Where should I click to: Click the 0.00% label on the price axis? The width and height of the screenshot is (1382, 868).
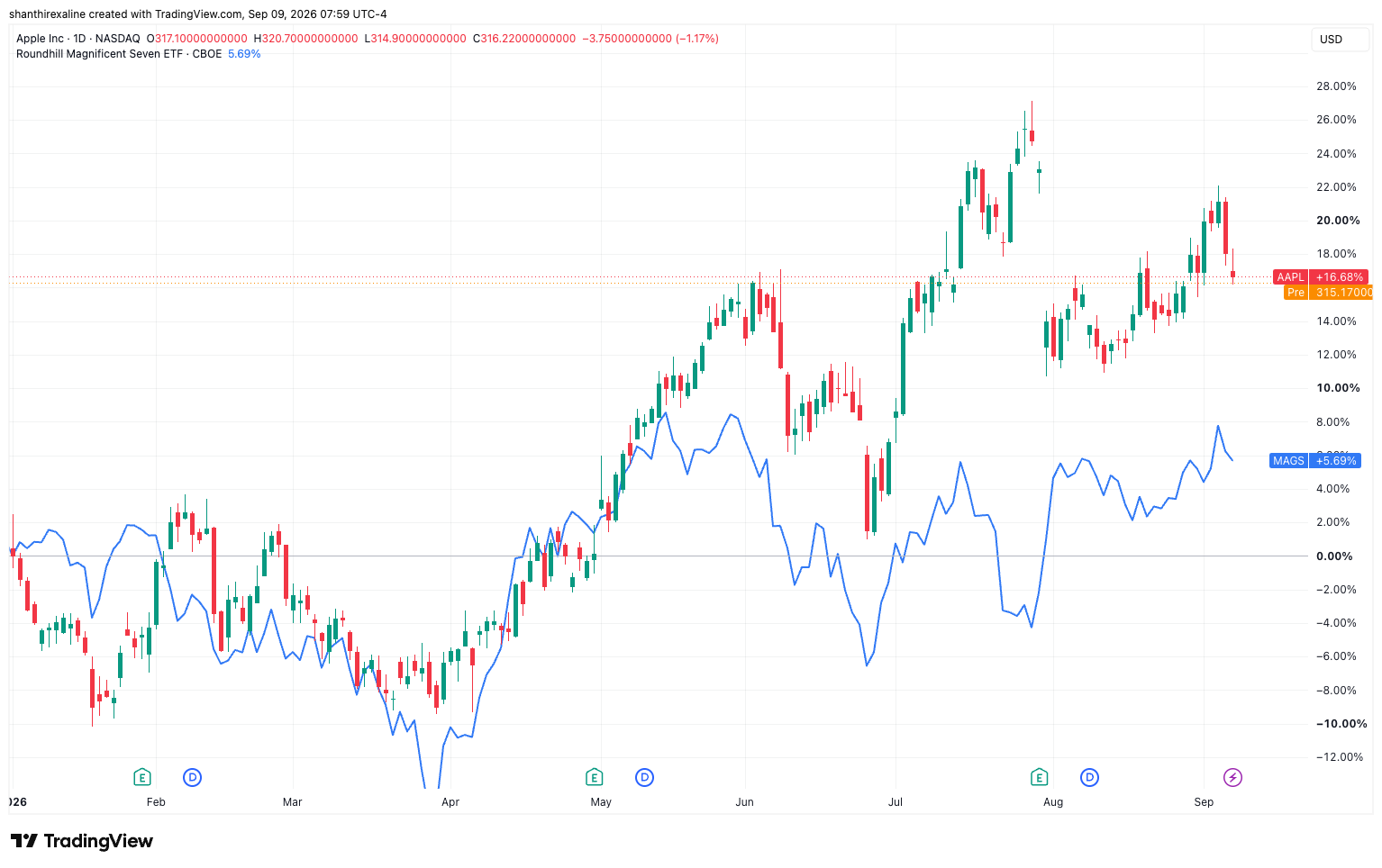point(1334,556)
